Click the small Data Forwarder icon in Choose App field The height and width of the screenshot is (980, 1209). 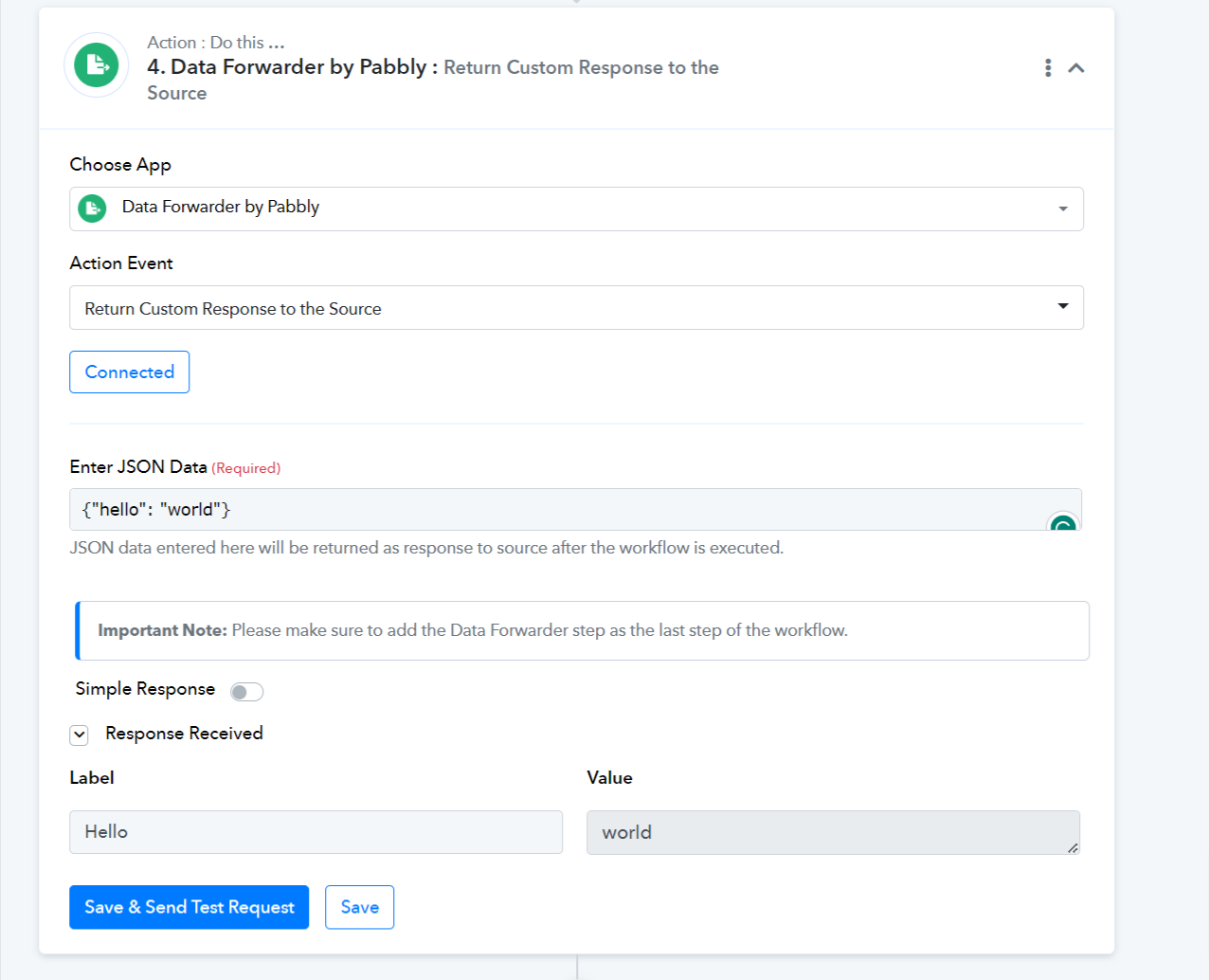[x=92, y=208]
